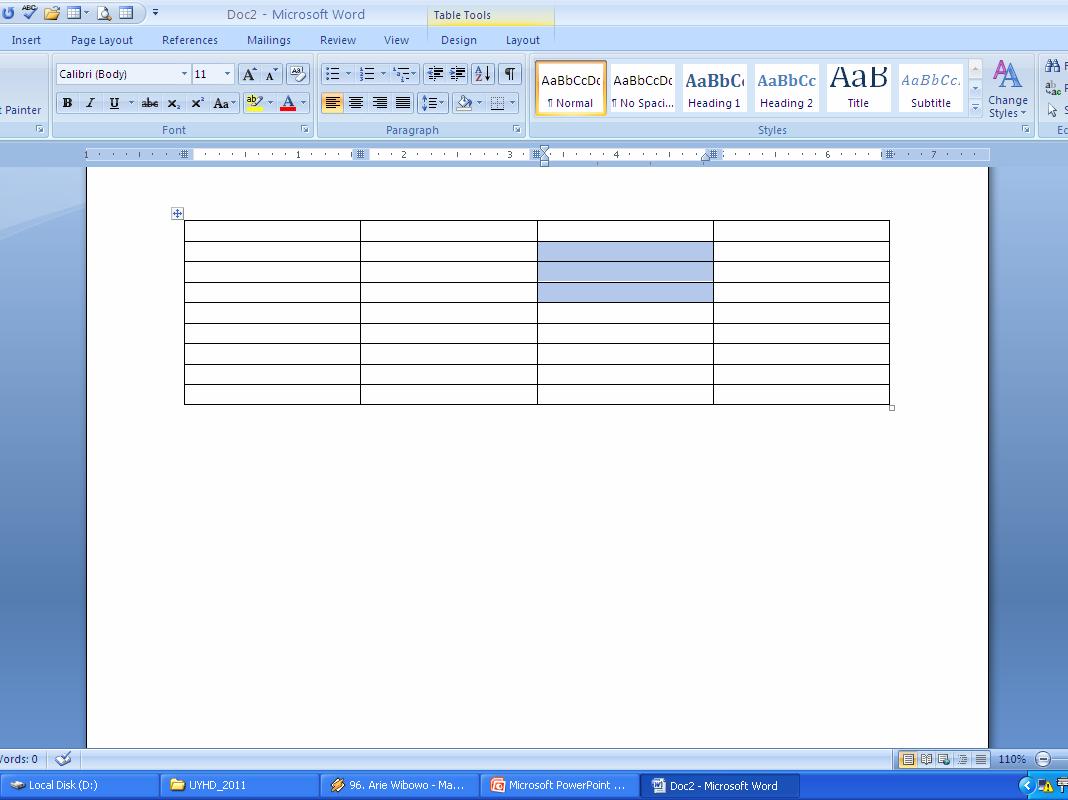Click the Grow Font button
This screenshot has width=1068, height=800.
pos(249,74)
